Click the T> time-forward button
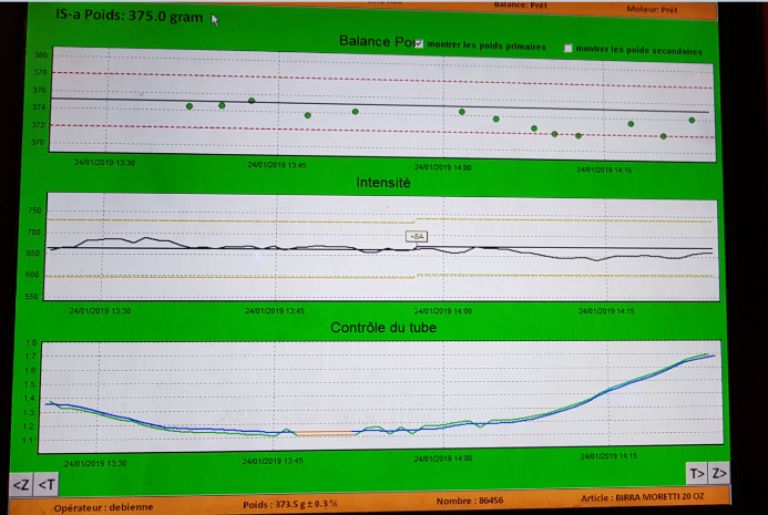This screenshot has width=768, height=515. (696, 474)
